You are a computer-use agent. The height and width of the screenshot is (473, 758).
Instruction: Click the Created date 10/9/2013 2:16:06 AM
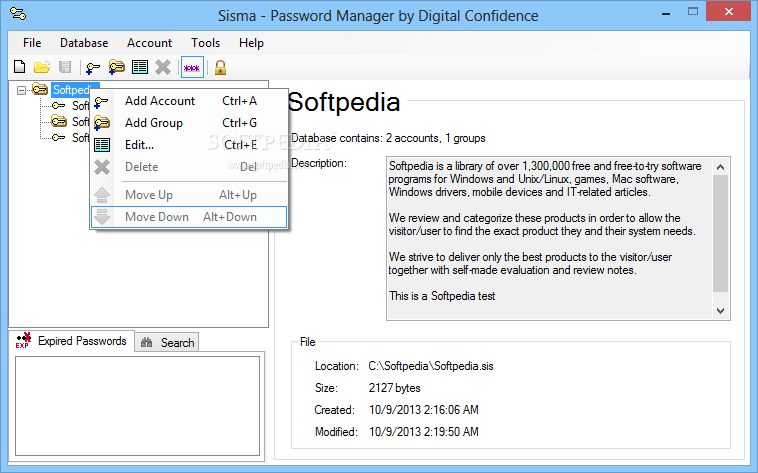424,410
